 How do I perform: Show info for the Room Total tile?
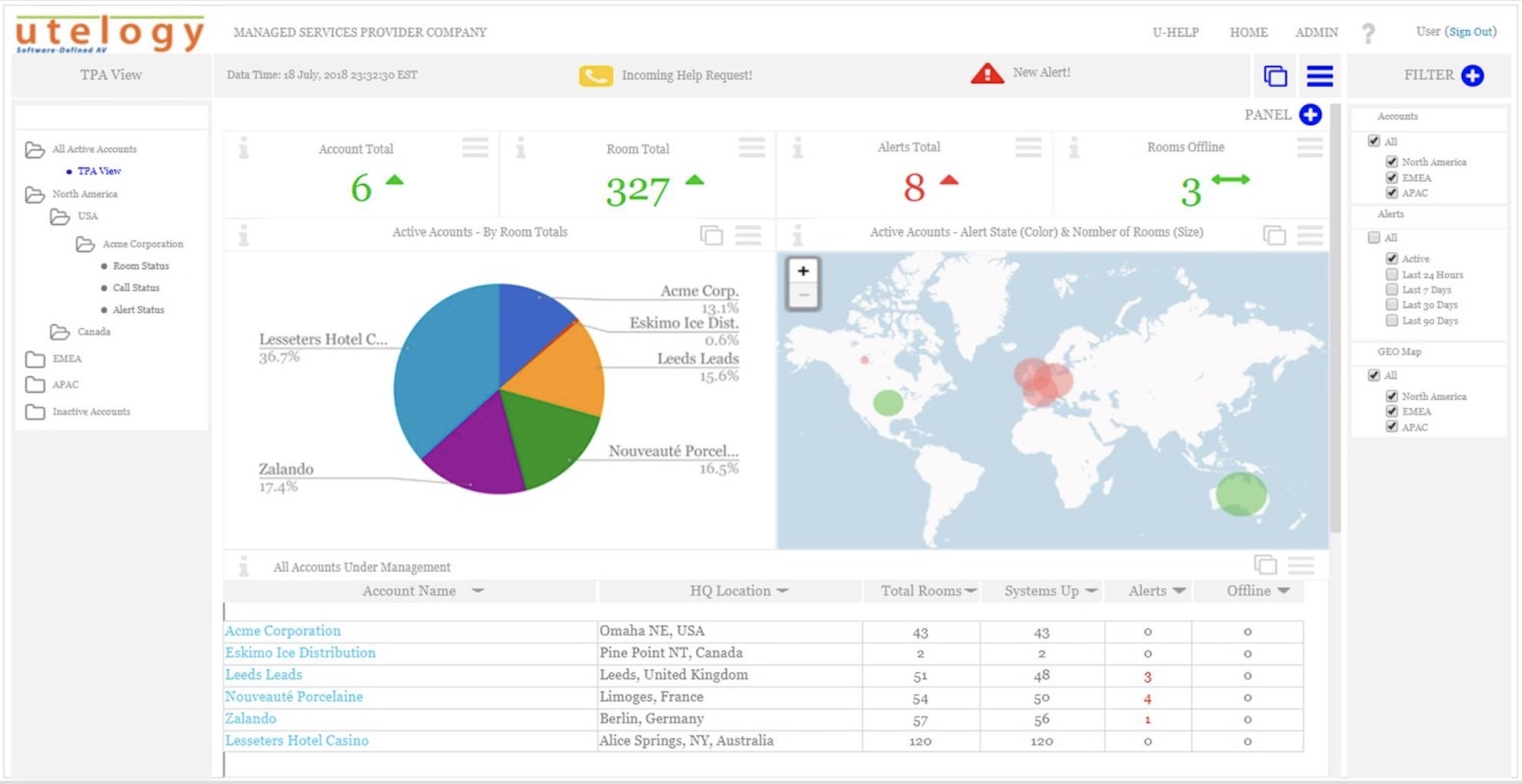coord(520,148)
